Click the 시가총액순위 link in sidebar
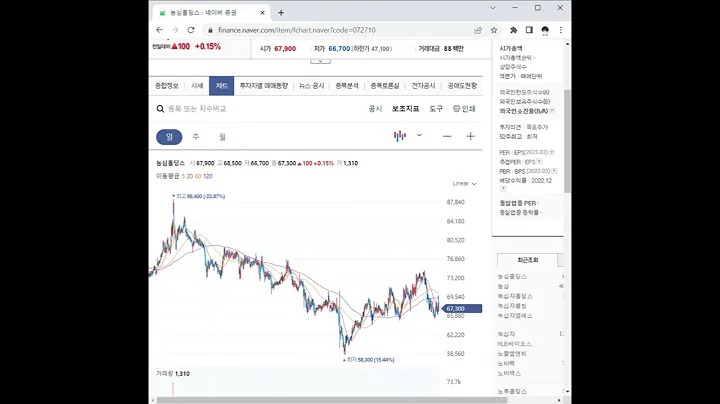 (516, 58)
